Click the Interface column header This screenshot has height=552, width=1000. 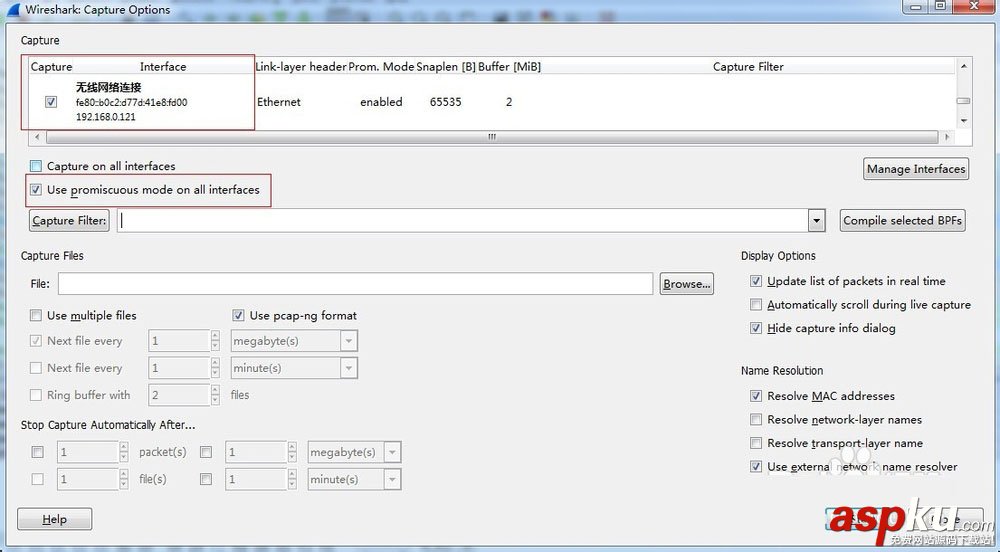(x=163, y=67)
